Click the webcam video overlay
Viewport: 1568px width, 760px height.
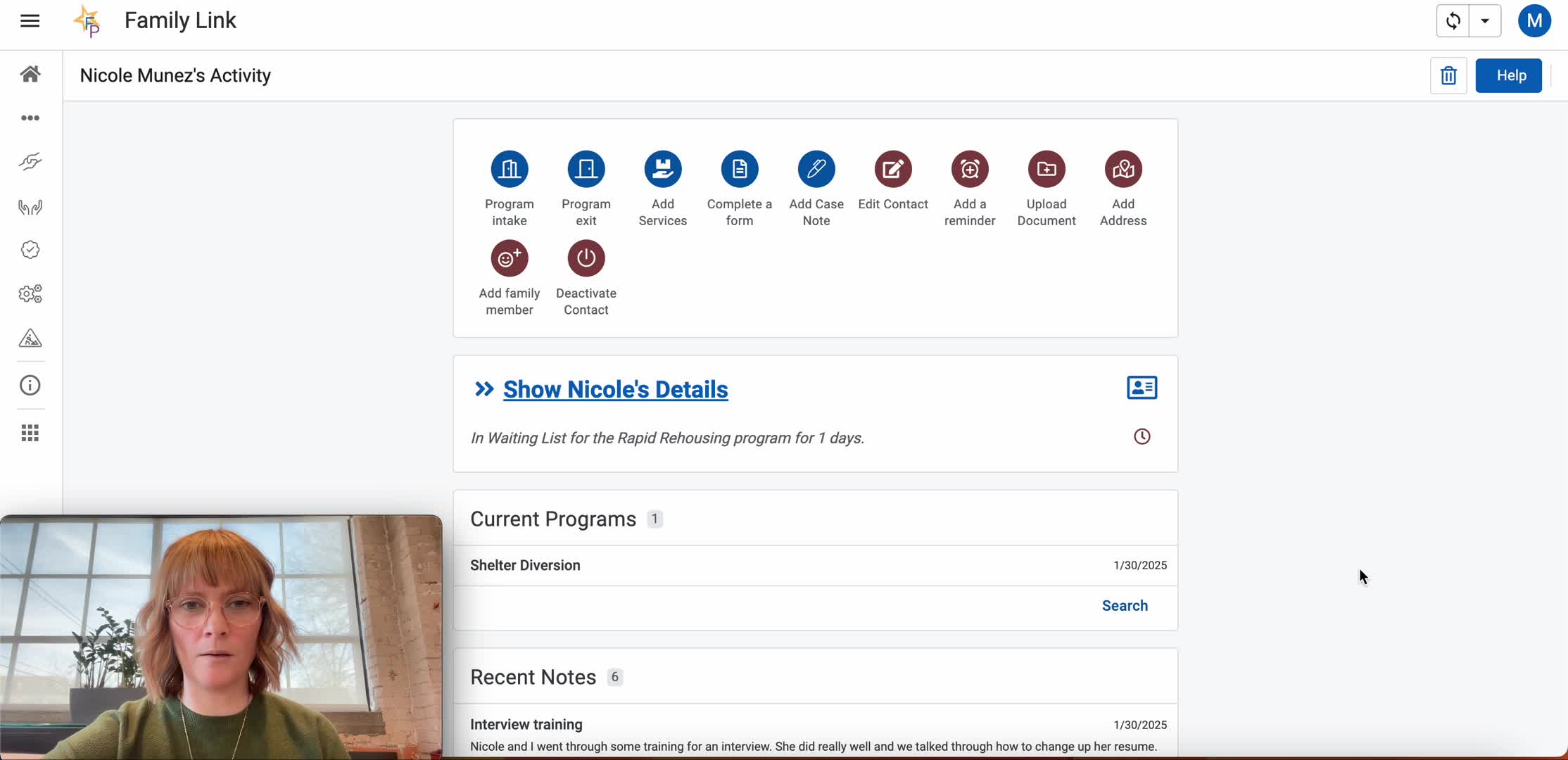tap(221, 638)
